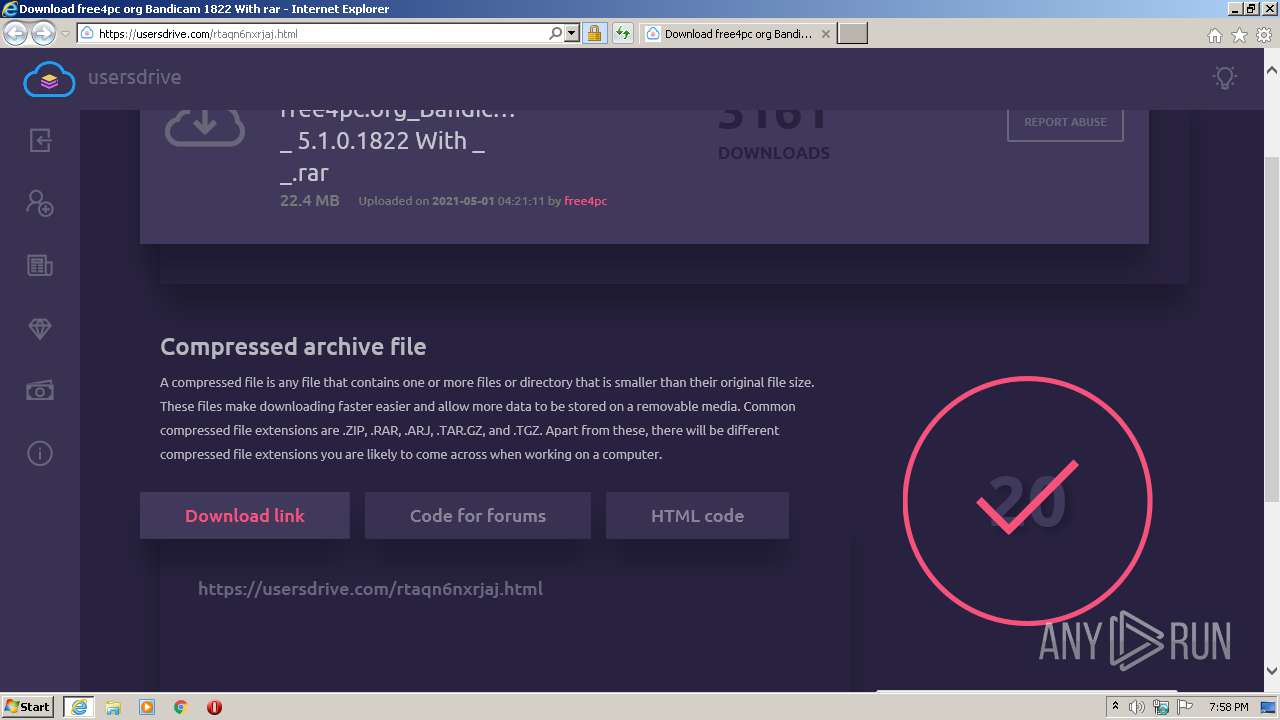The image size is (1280, 720).
Task: Open the info circle sidebar icon
Action: 40,453
